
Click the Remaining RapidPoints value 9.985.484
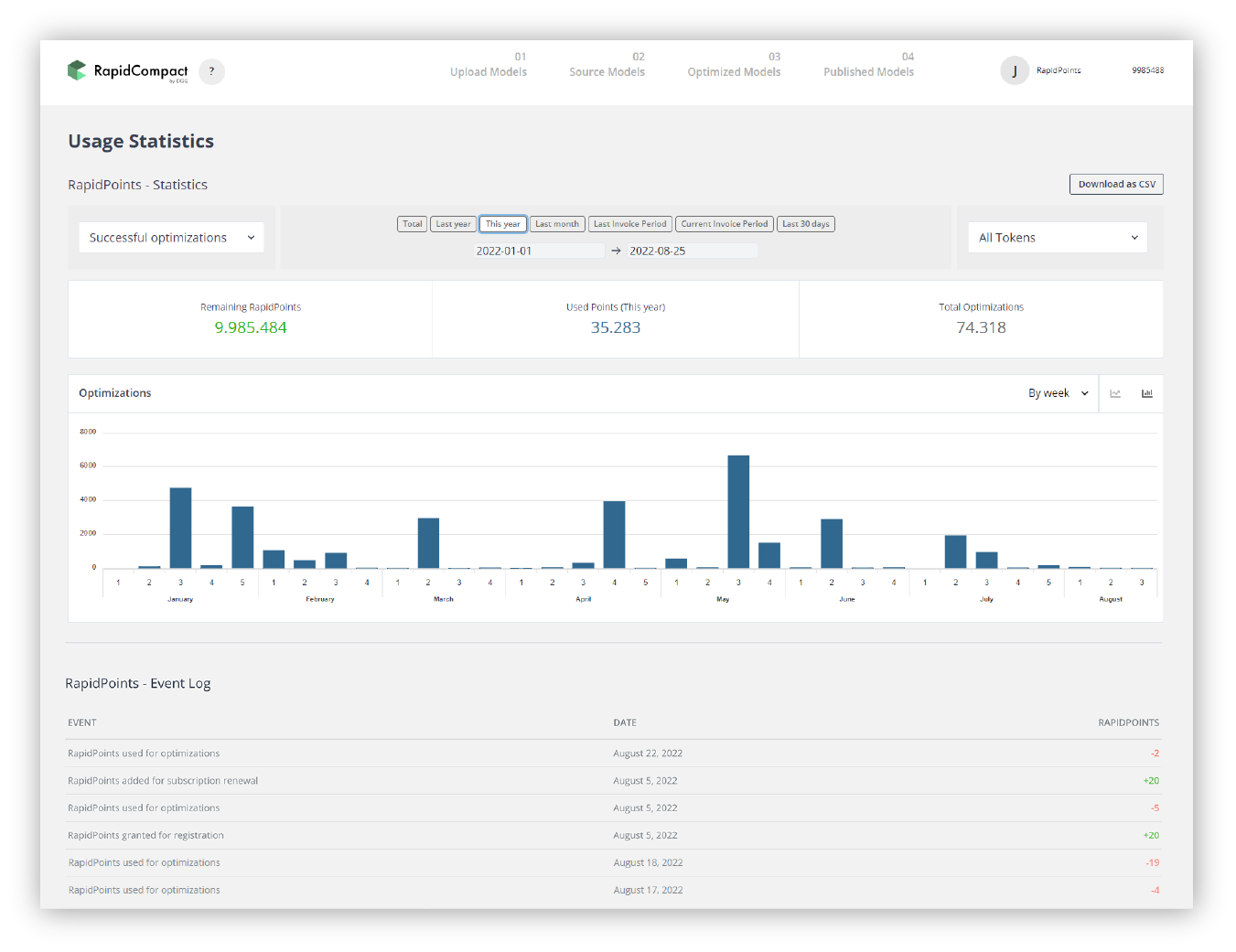(251, 327)
